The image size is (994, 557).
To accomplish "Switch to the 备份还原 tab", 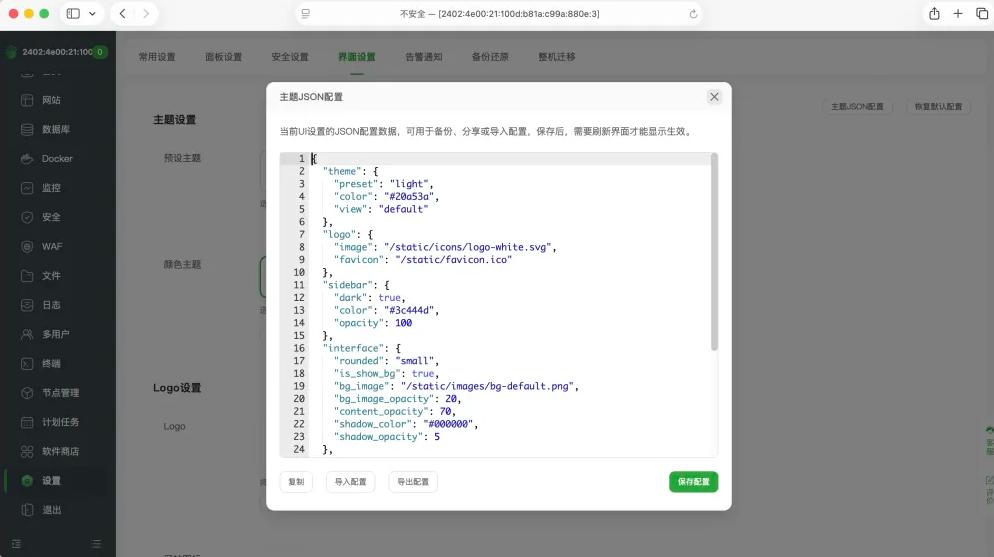I will (490, 57).
